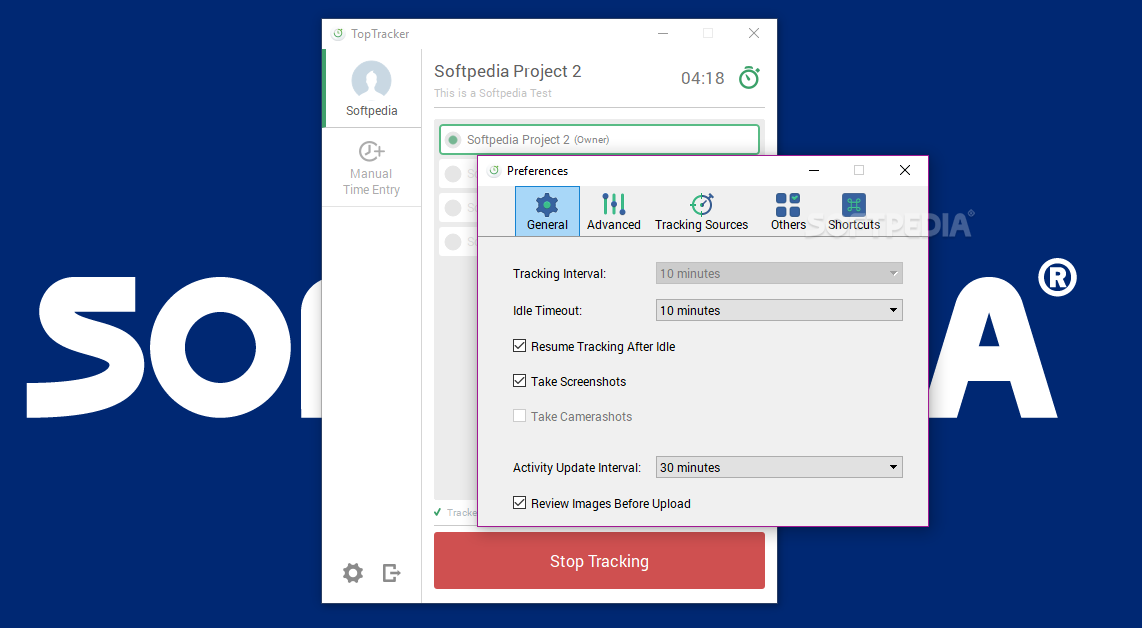Click the Tracking Interval label
The height and width of the screenshot is (628, 1142).
coord(559,274)
